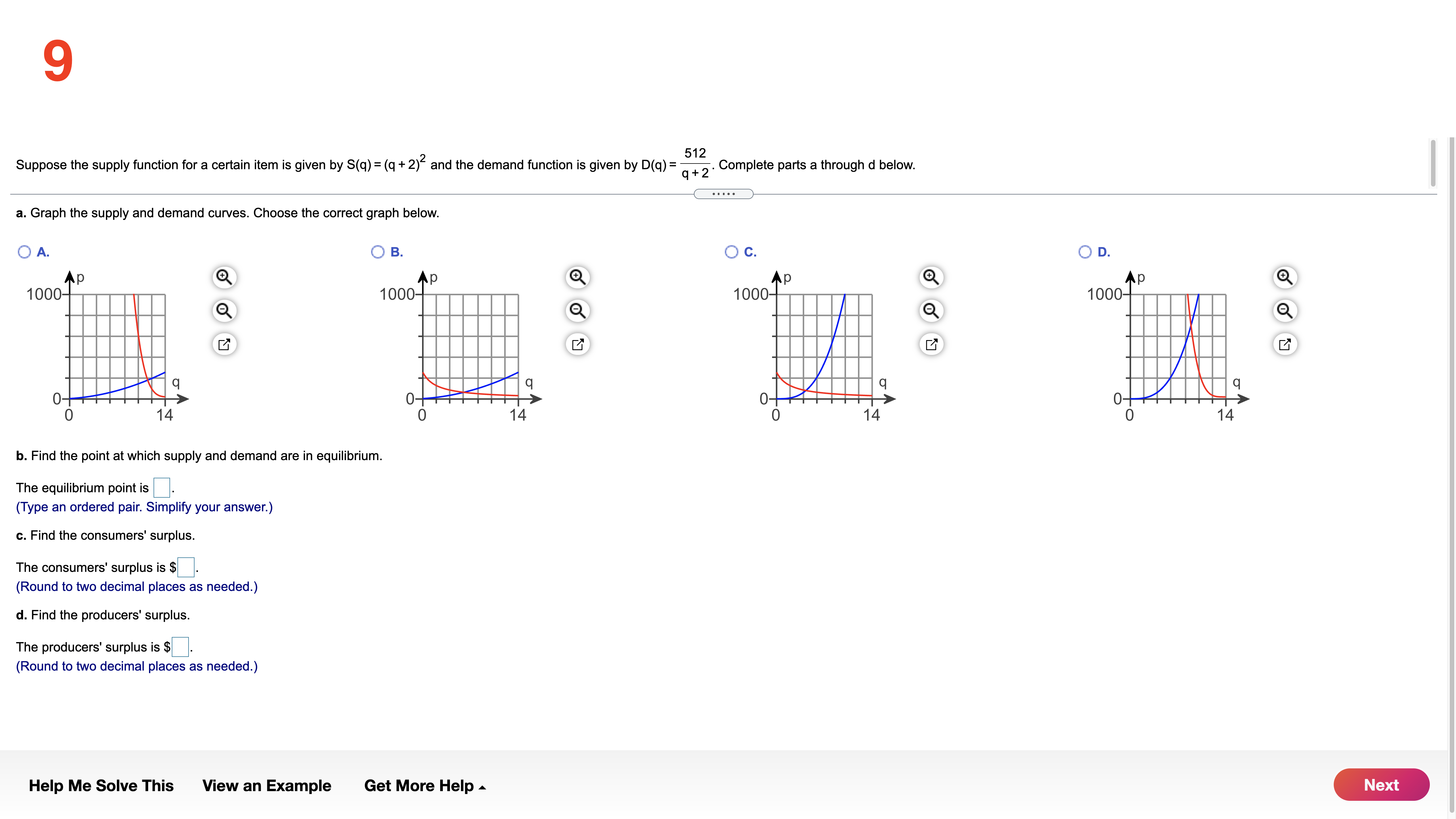1456x819 pixels.
Task: Click the equilibrium point answer box
Action: (162, 487)
